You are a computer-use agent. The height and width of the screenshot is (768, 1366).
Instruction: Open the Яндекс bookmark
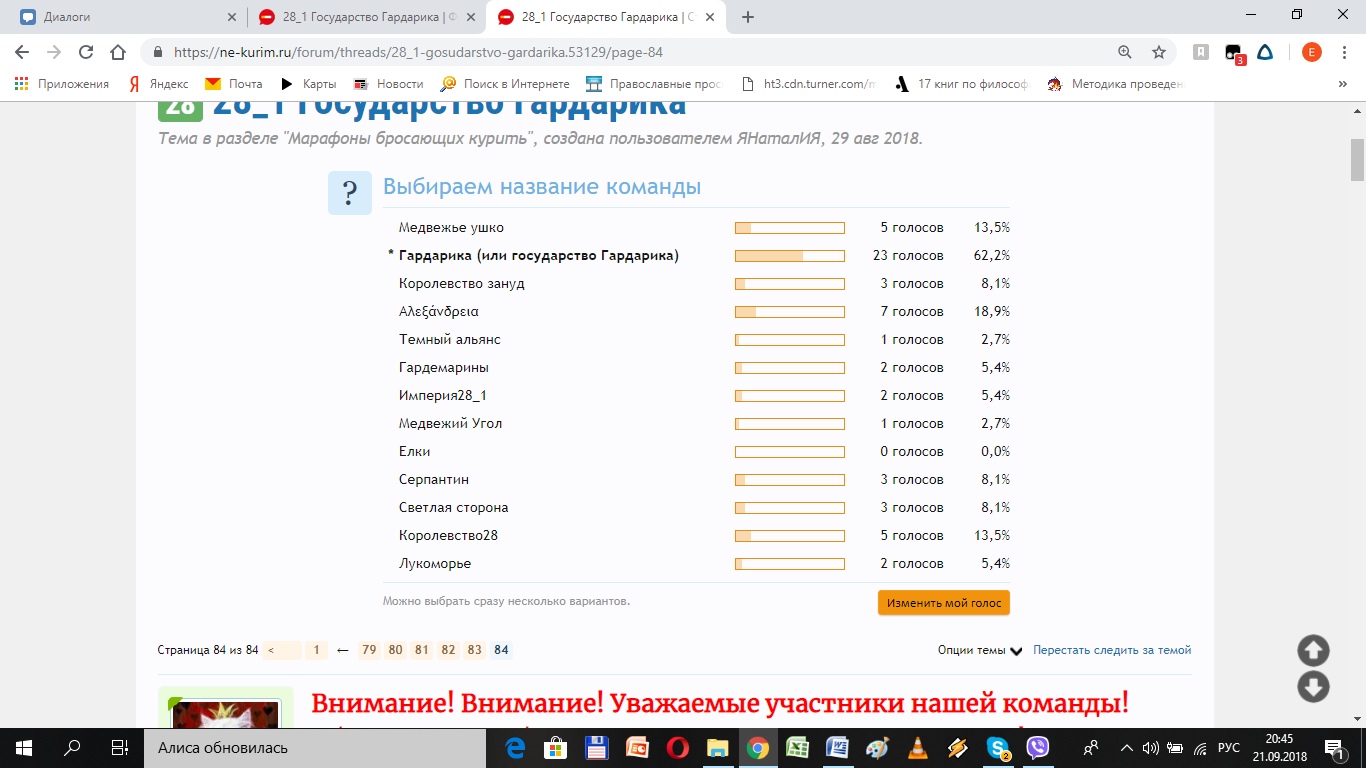click(158, 84)
